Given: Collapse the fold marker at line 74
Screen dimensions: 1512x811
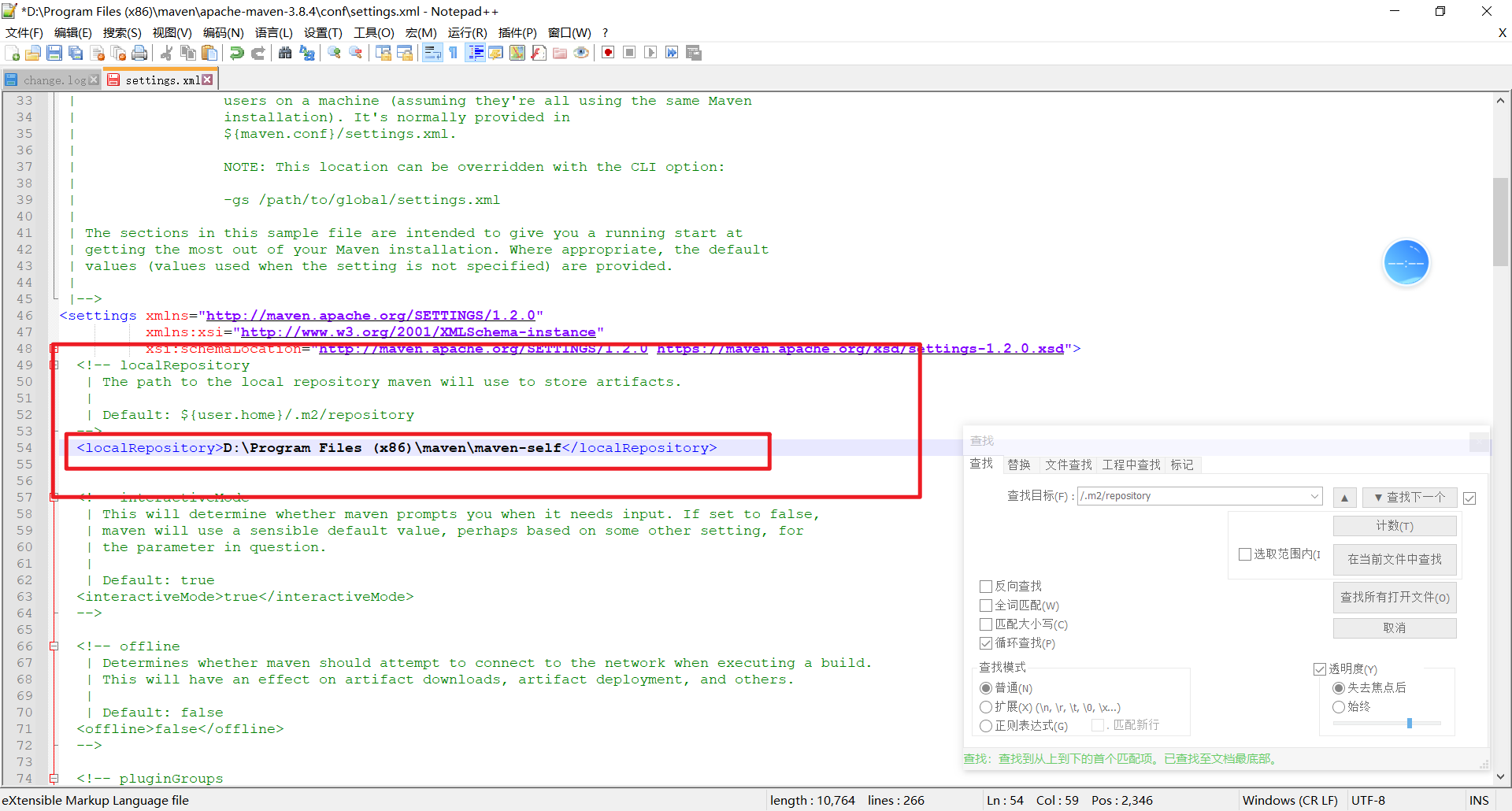Looking at the screenshot, I should pyautogui.click(x=54, y=779).
